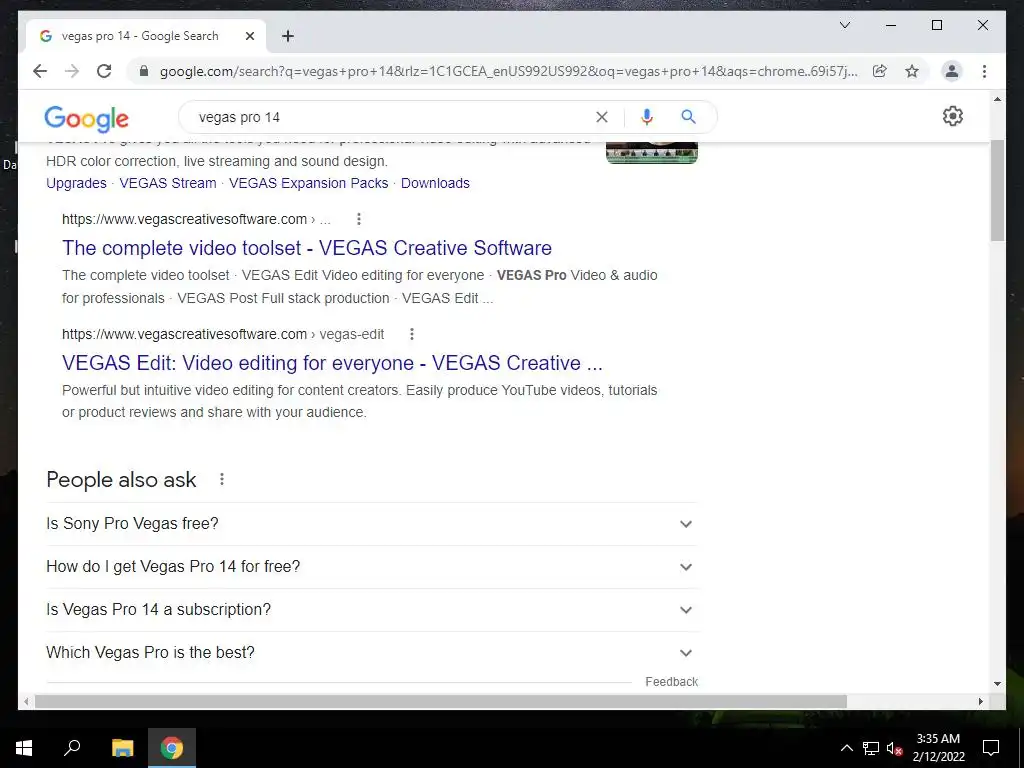Open the VEGAS Stream sitelink
Viewport: 1024px width, 768px height.
click(x=168, y=183)
